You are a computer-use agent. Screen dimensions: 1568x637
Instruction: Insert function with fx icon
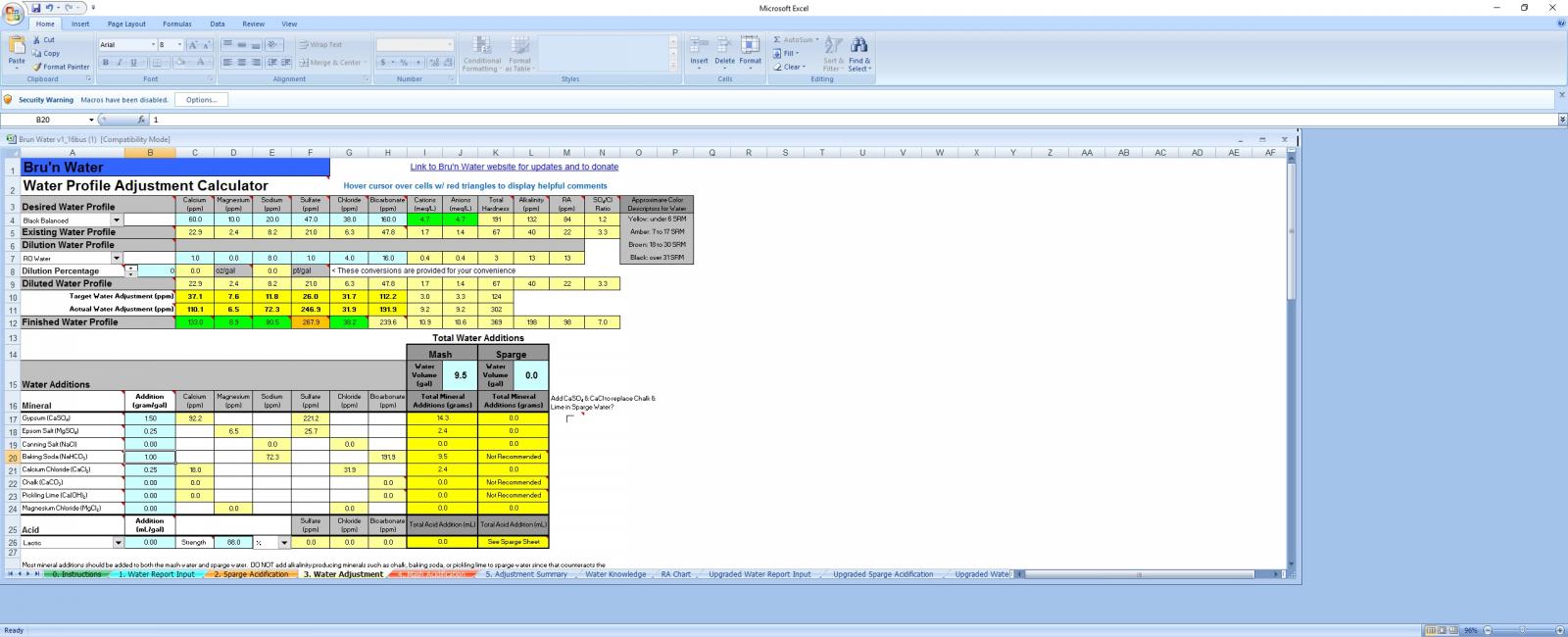(141, 120)
